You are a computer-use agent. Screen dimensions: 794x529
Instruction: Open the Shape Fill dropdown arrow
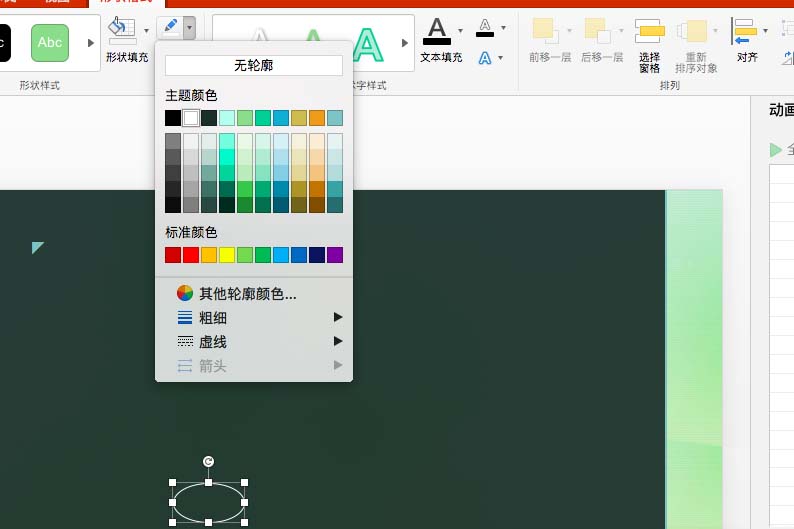coord(146,30)
